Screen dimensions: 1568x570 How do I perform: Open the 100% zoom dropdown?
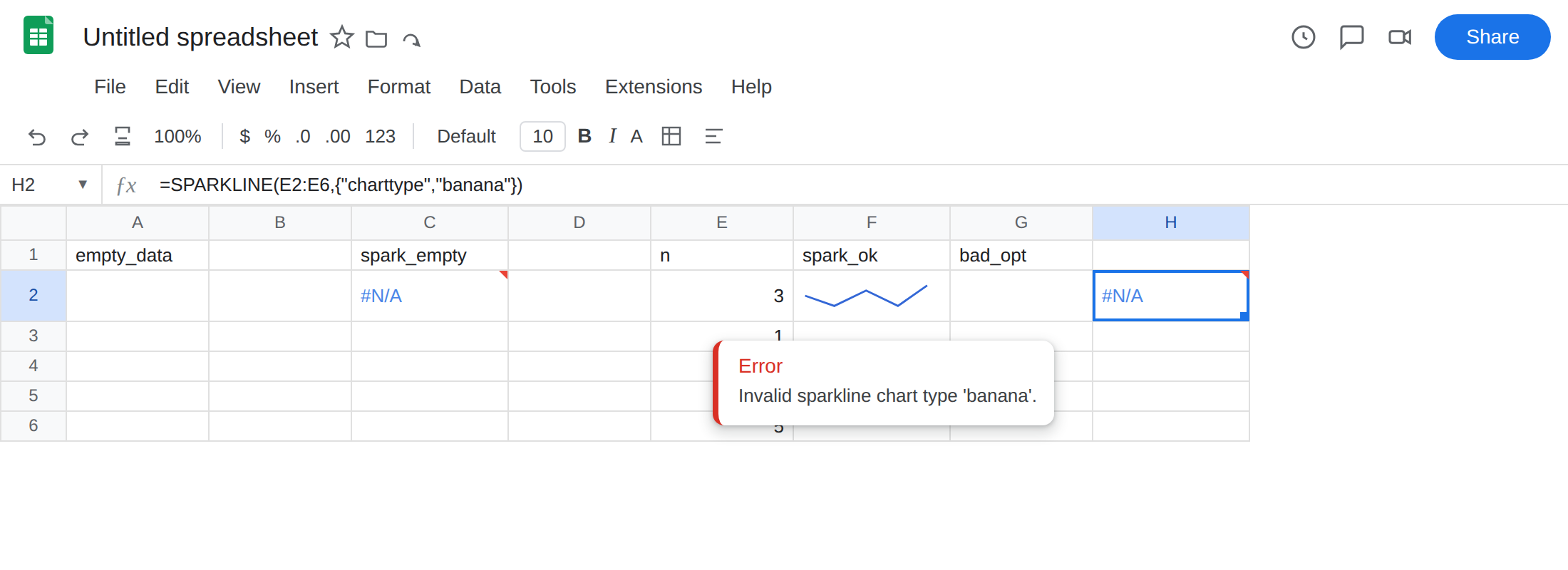click(177, 136)
